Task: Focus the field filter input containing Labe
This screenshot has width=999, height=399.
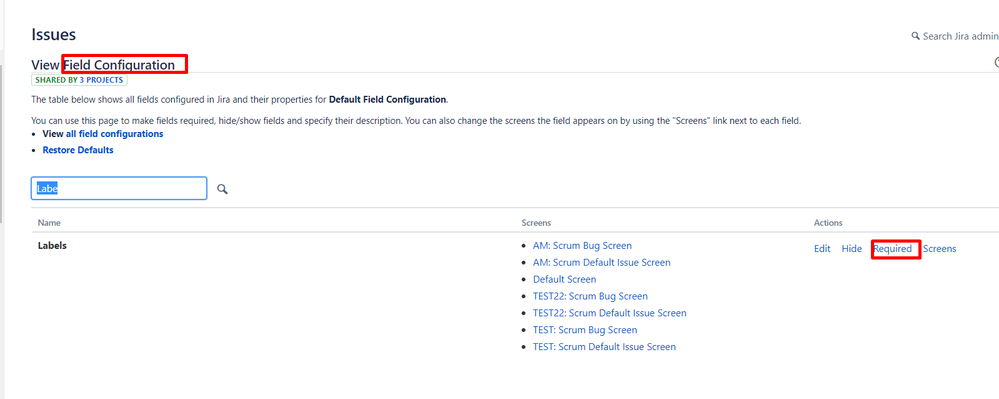Action: click(119, 189)
